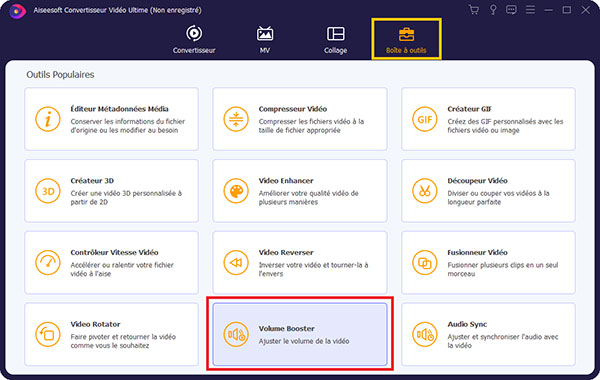600x380 pixels.
Task: Click the registration key icon
Action: (x=493, y=10)
